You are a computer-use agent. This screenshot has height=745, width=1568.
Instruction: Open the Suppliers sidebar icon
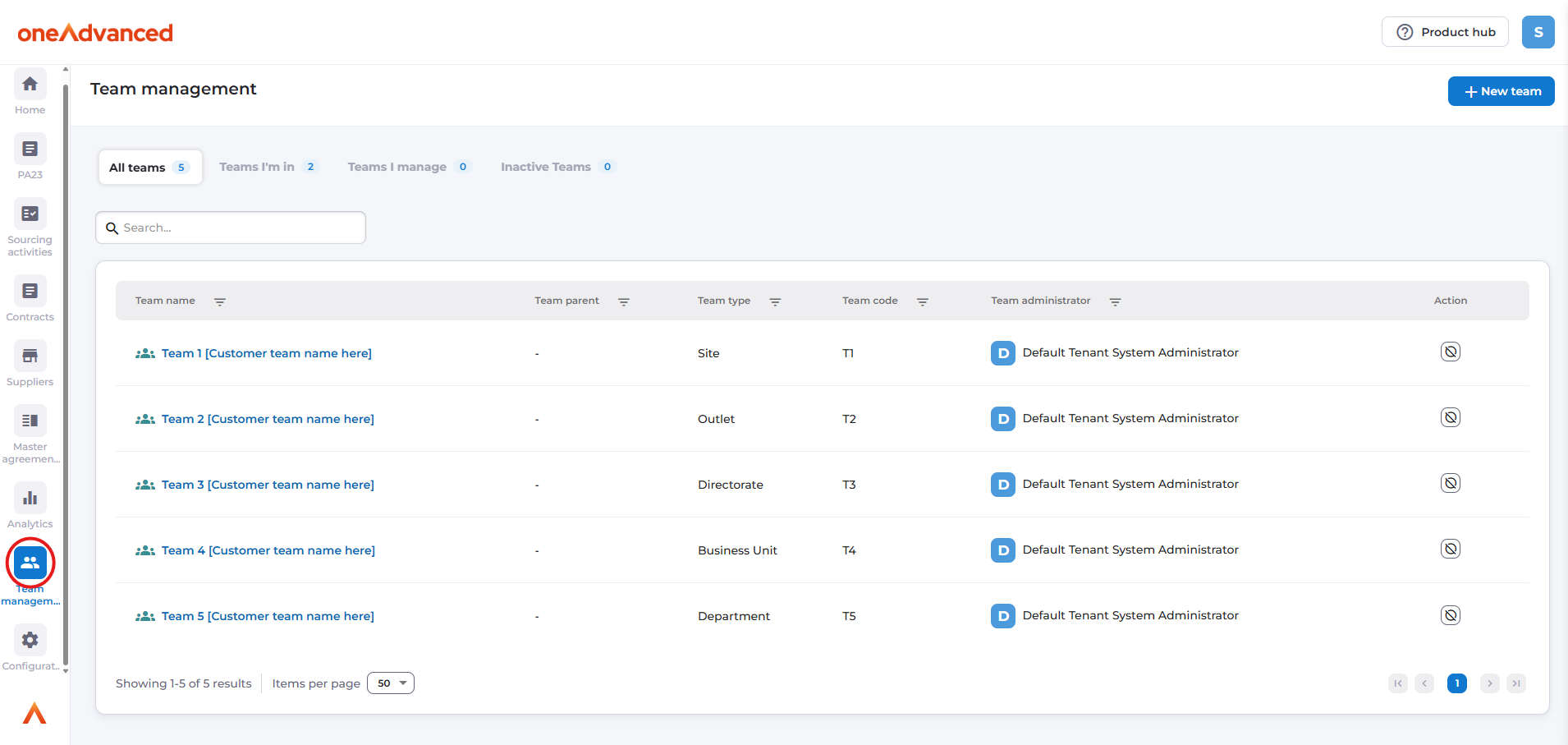click(x=30, y=356)
